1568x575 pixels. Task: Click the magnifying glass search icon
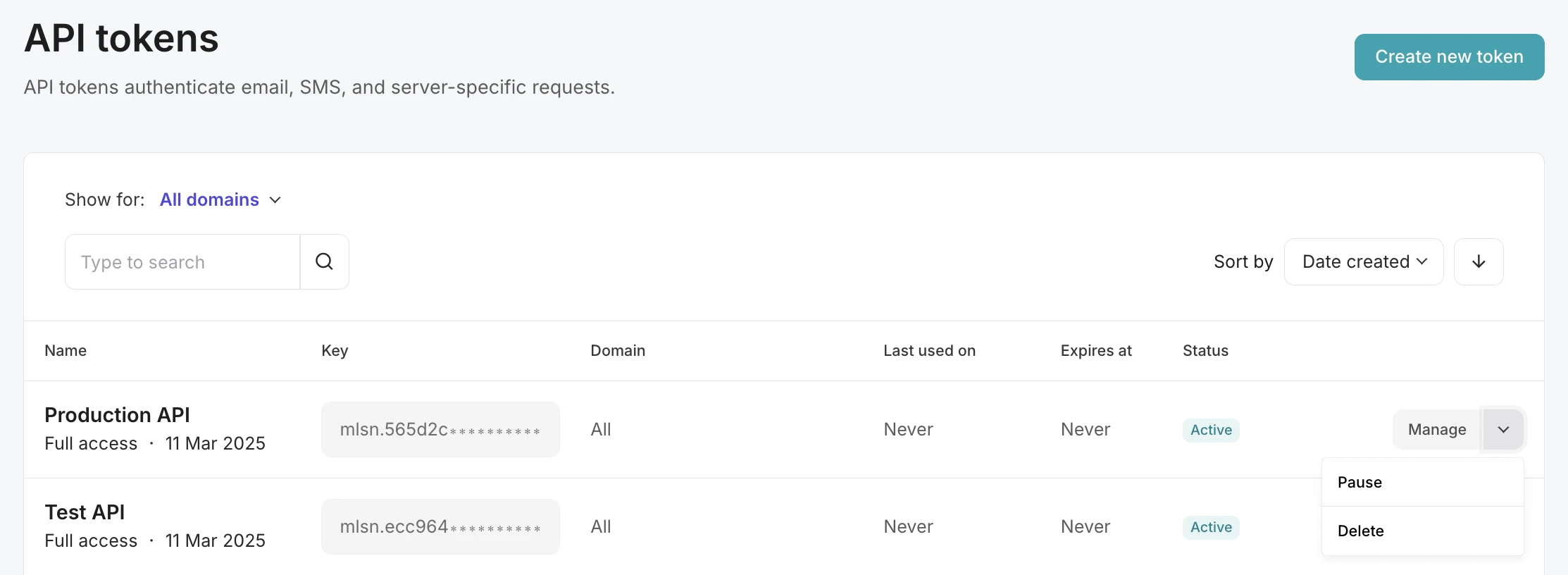(x=324, y=261)
